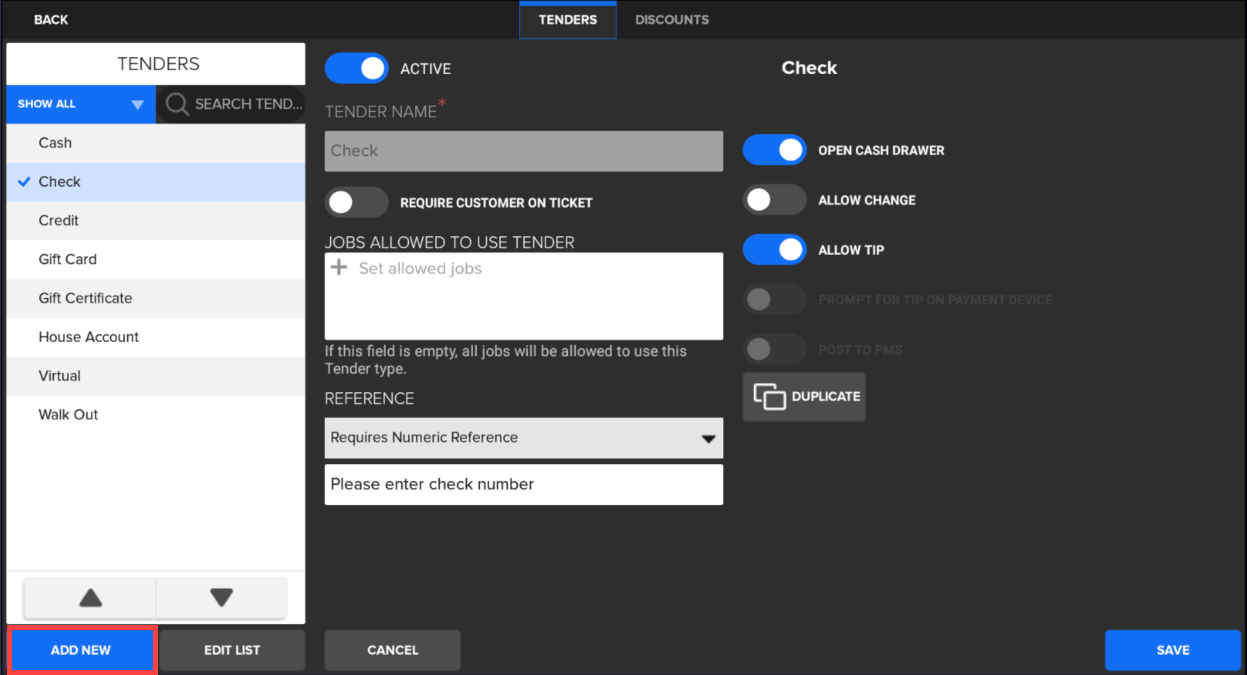Select the Tenders tab
This screenshot has width=1247, height=675.
click(x=567, y=20)
